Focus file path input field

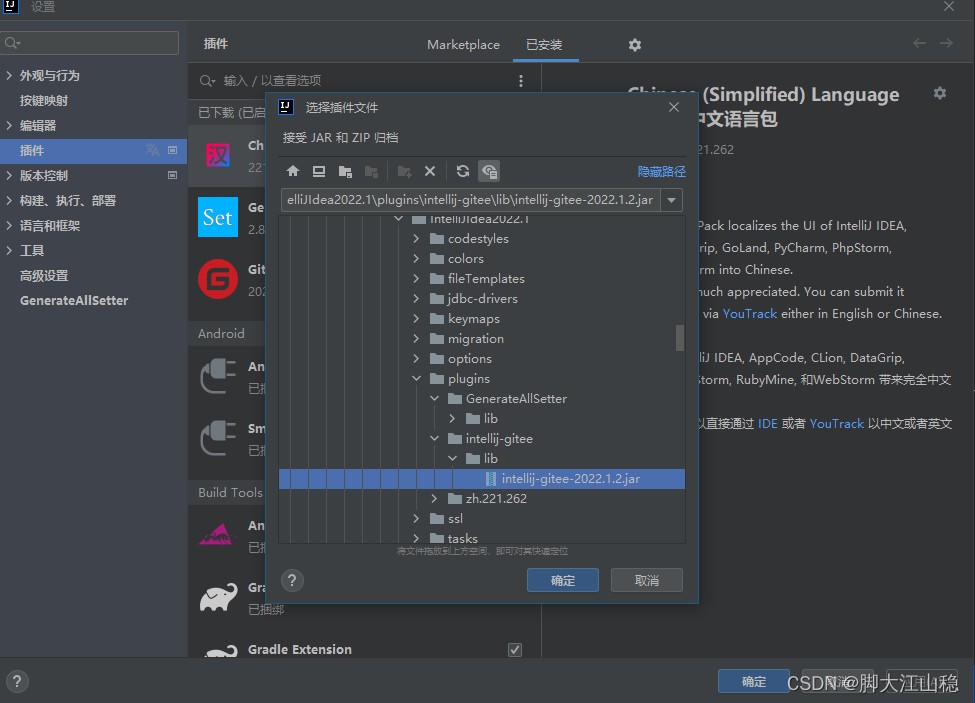click(471, 200)
